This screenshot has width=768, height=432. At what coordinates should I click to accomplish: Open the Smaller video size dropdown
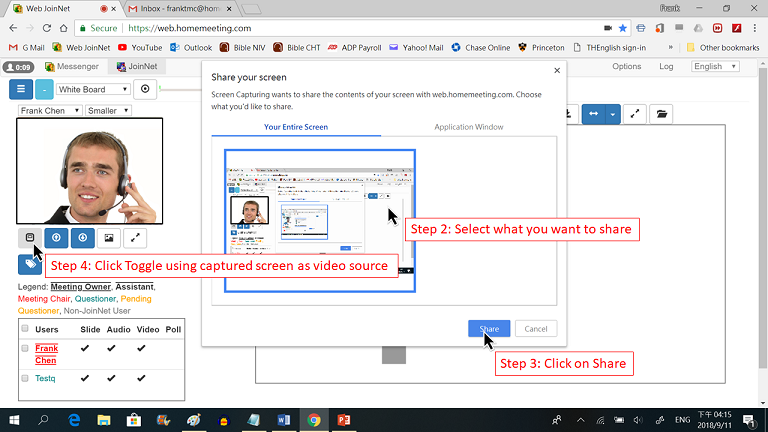tap(115, 111)
